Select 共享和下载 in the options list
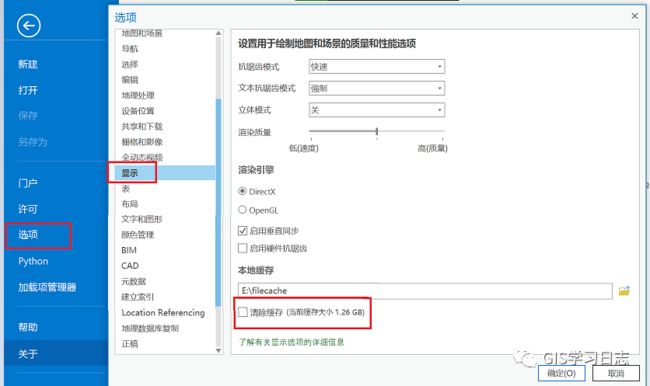Viewport: 650px width, 386px height. pyautogui.click(x=142, y=126)
